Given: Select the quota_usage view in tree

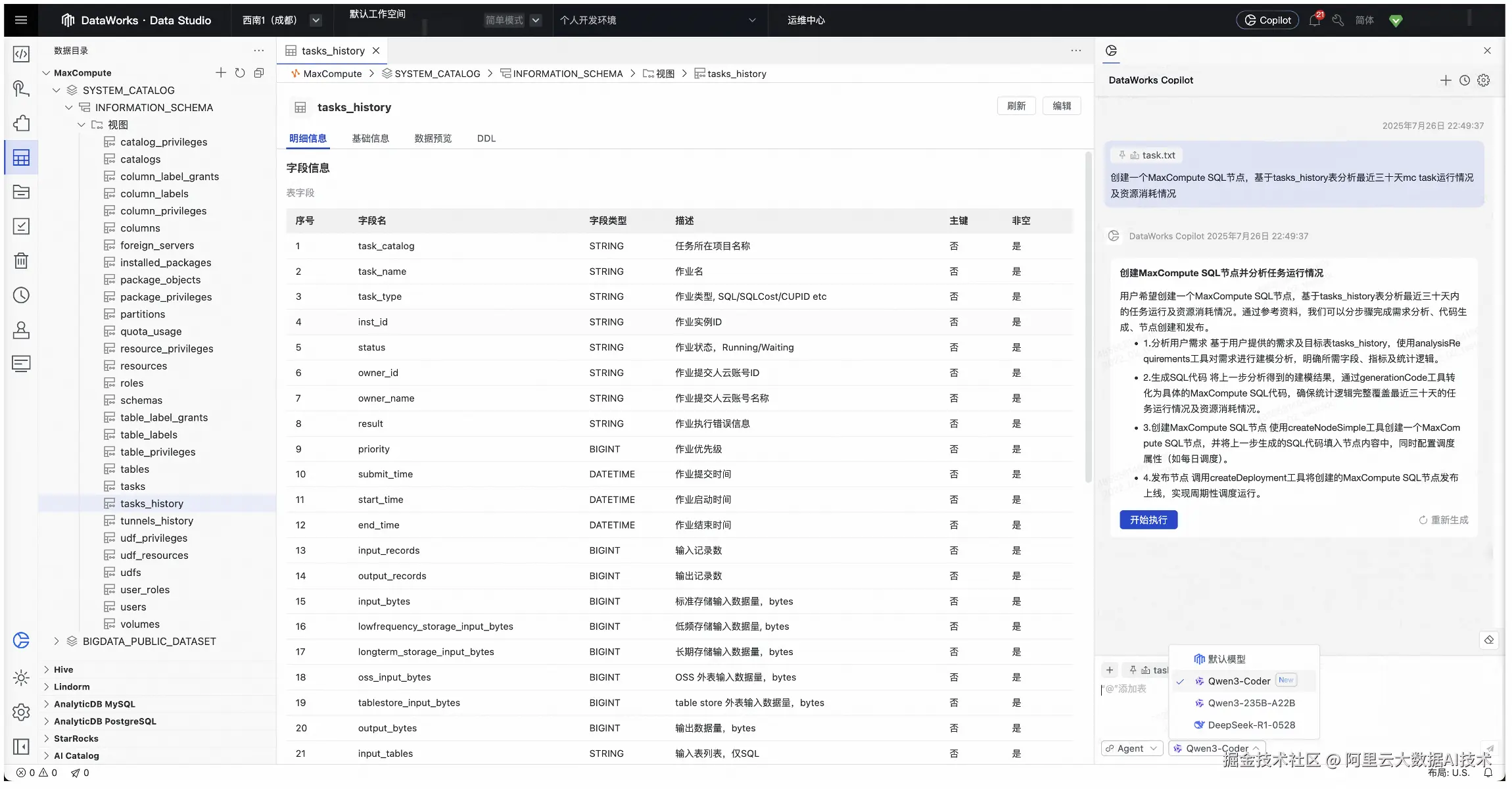Looking at the screenshot, I should pyautogui.click(x=151, y=331).
